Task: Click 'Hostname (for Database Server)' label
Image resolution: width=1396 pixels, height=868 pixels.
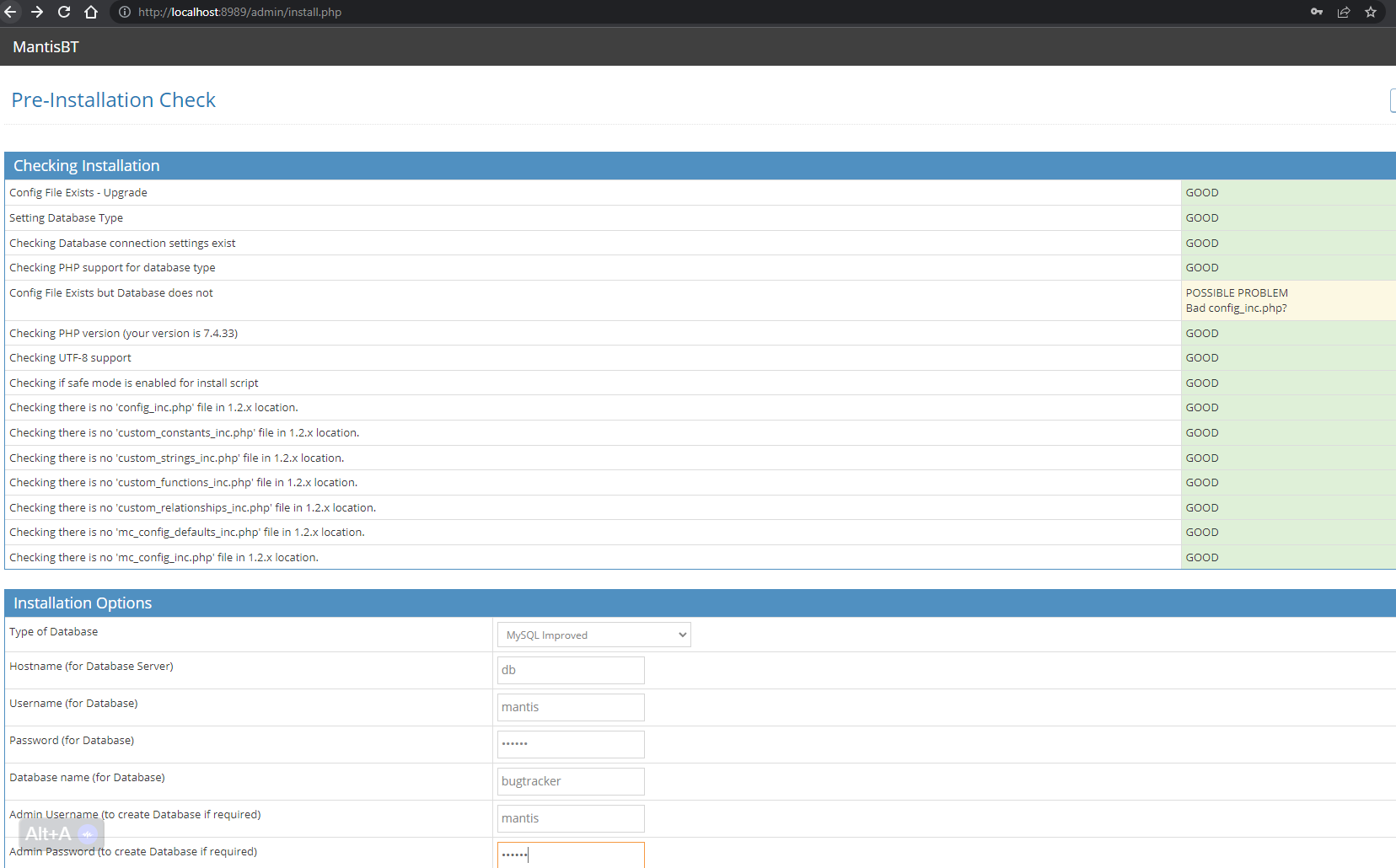Action: [91, 667]
